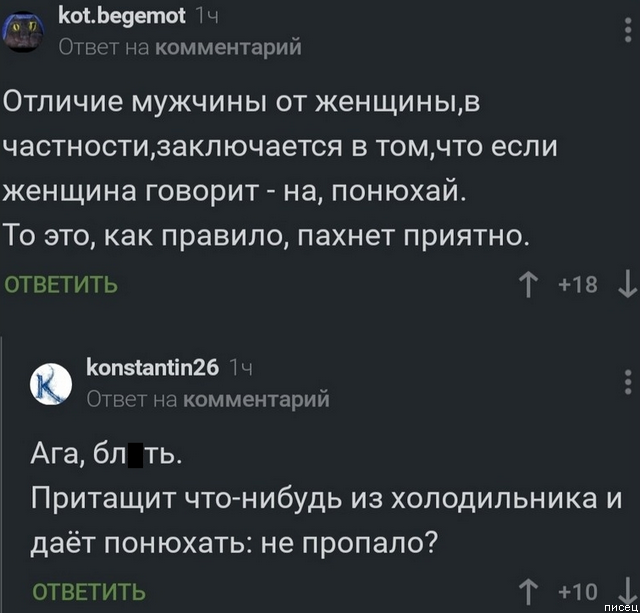The image size is (640, 613).
Task: Click the +18 rating counter
Action: point(578,285)
